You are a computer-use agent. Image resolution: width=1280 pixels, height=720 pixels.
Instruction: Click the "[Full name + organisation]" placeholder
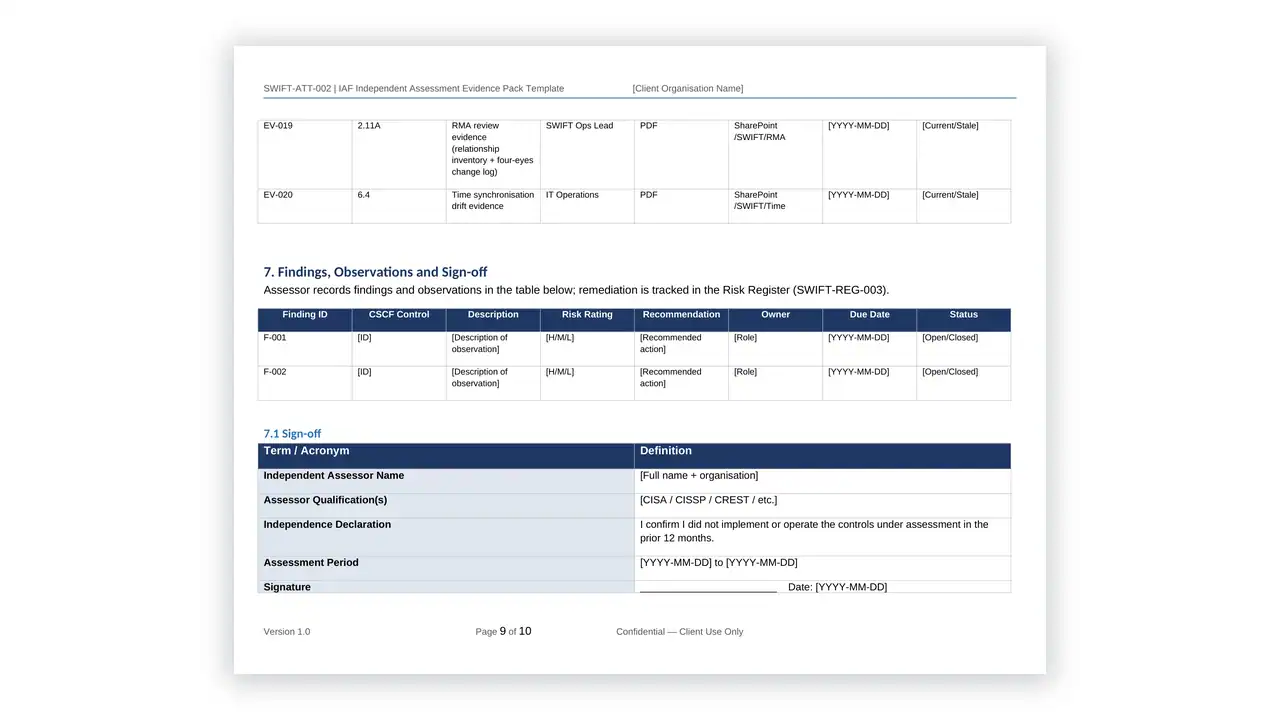tap(699, 476)
